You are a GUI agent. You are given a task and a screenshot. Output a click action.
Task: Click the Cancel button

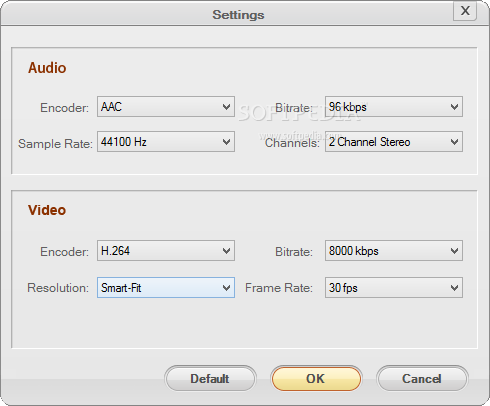[x=422, y=379]
